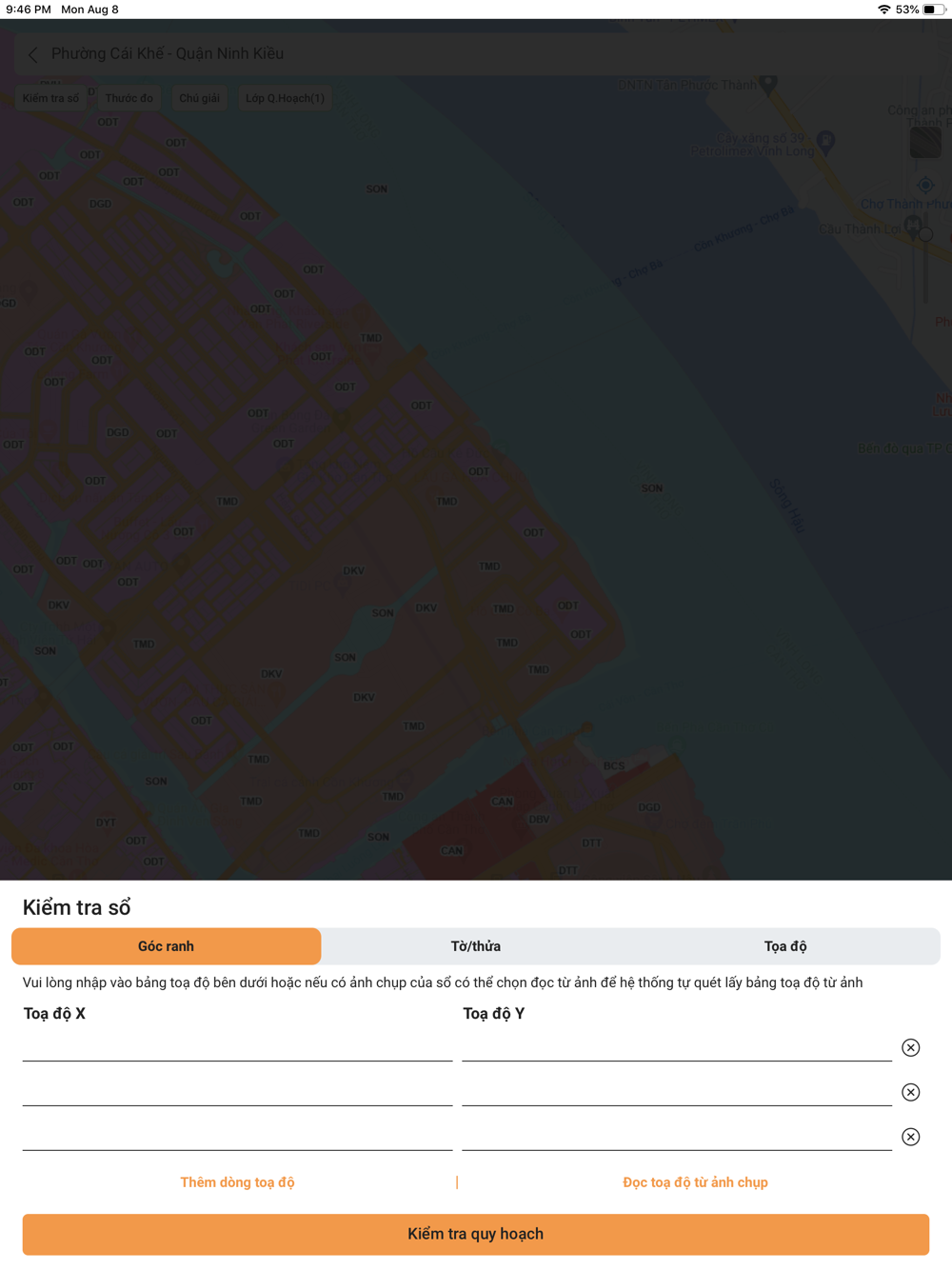
Task: Tap the DBV zone label on map
Action: 539,819
